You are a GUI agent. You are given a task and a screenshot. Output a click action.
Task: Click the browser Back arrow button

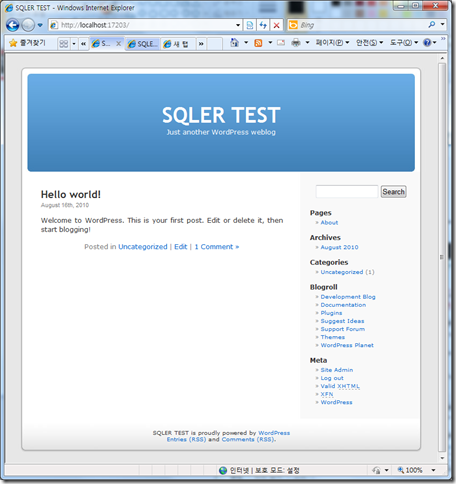click(x=12, y=25)
